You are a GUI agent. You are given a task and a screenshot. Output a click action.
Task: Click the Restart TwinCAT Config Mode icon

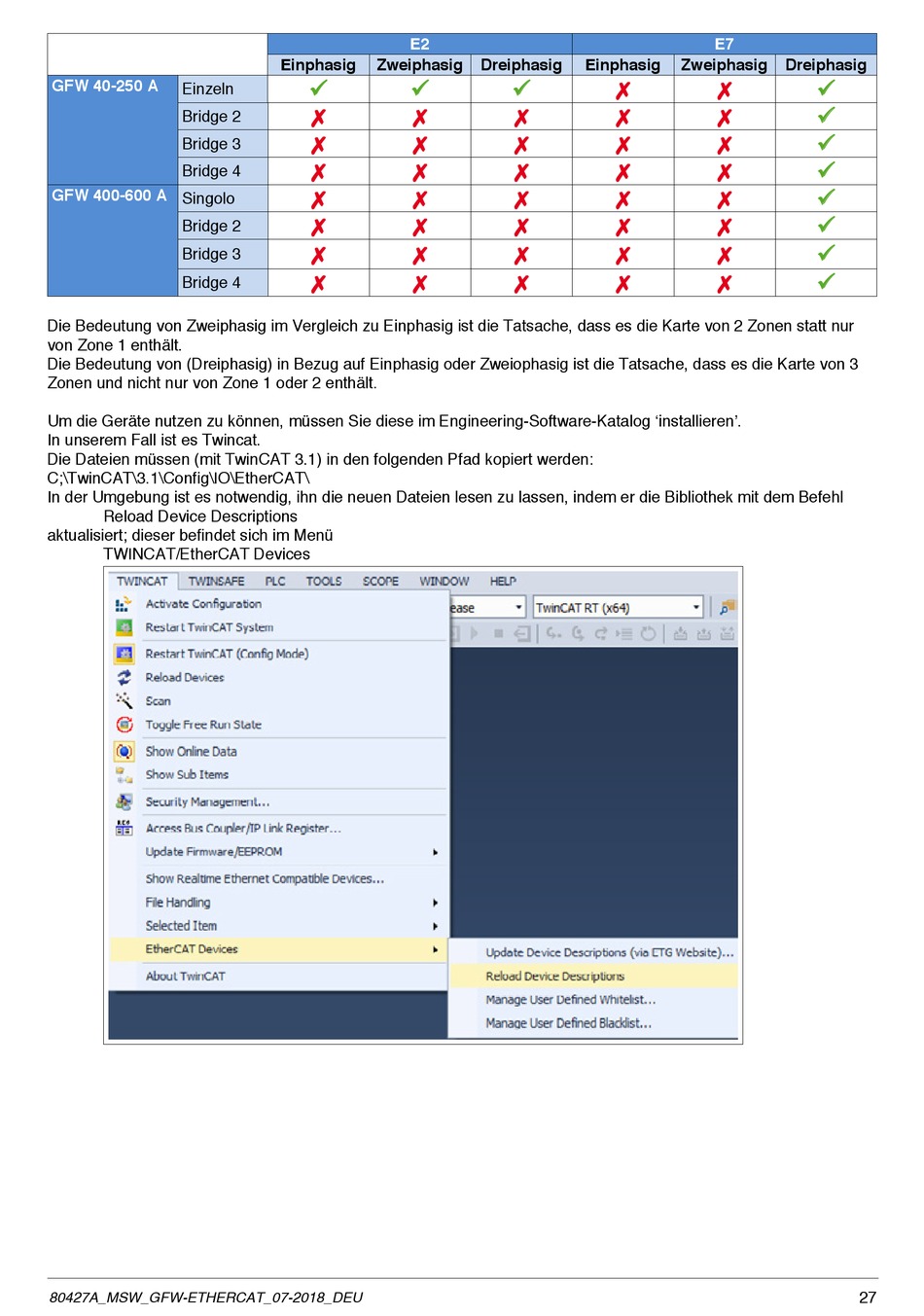tap(124, 654)
